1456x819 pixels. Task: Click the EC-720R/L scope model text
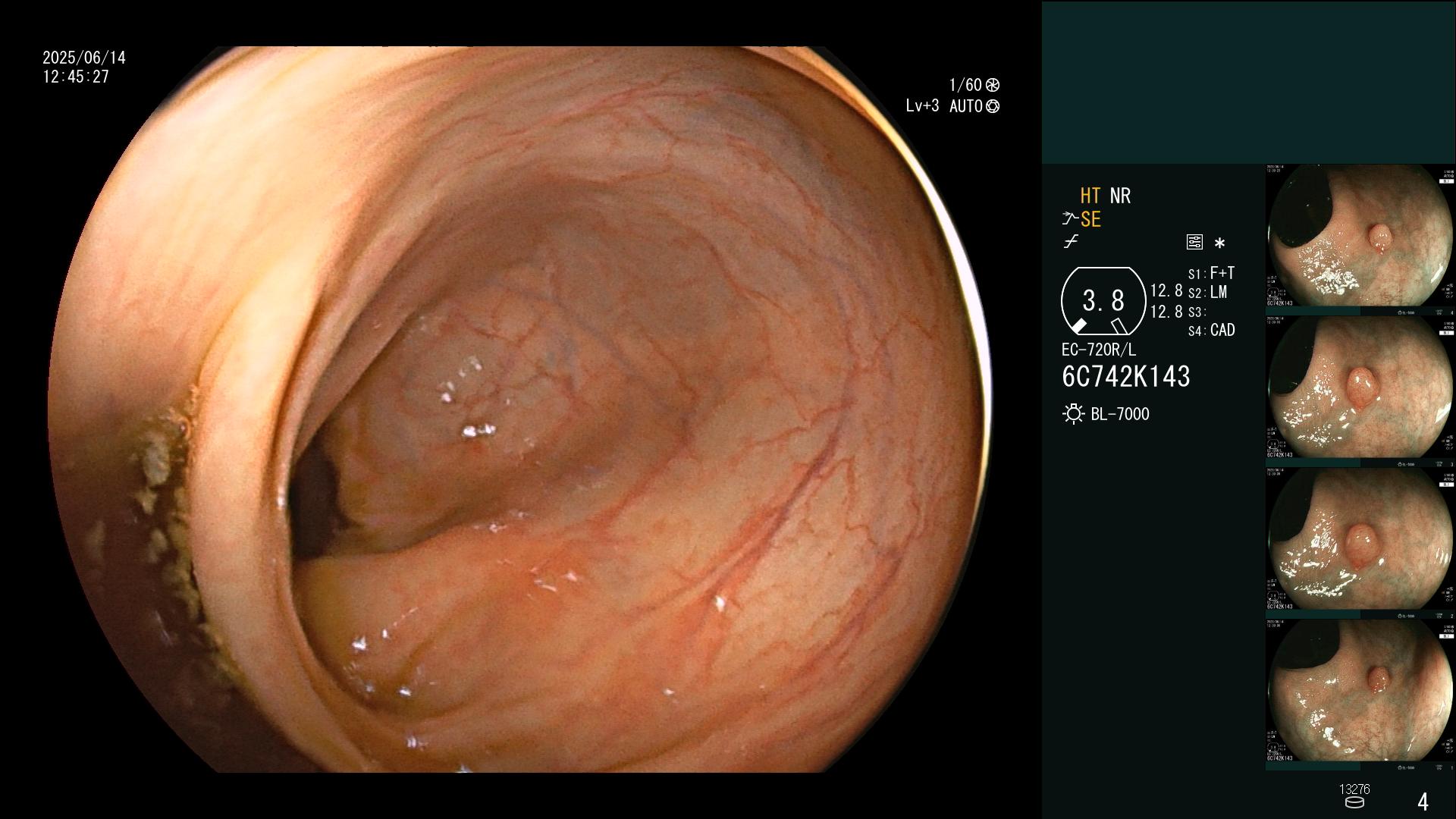coord(1099,350)
